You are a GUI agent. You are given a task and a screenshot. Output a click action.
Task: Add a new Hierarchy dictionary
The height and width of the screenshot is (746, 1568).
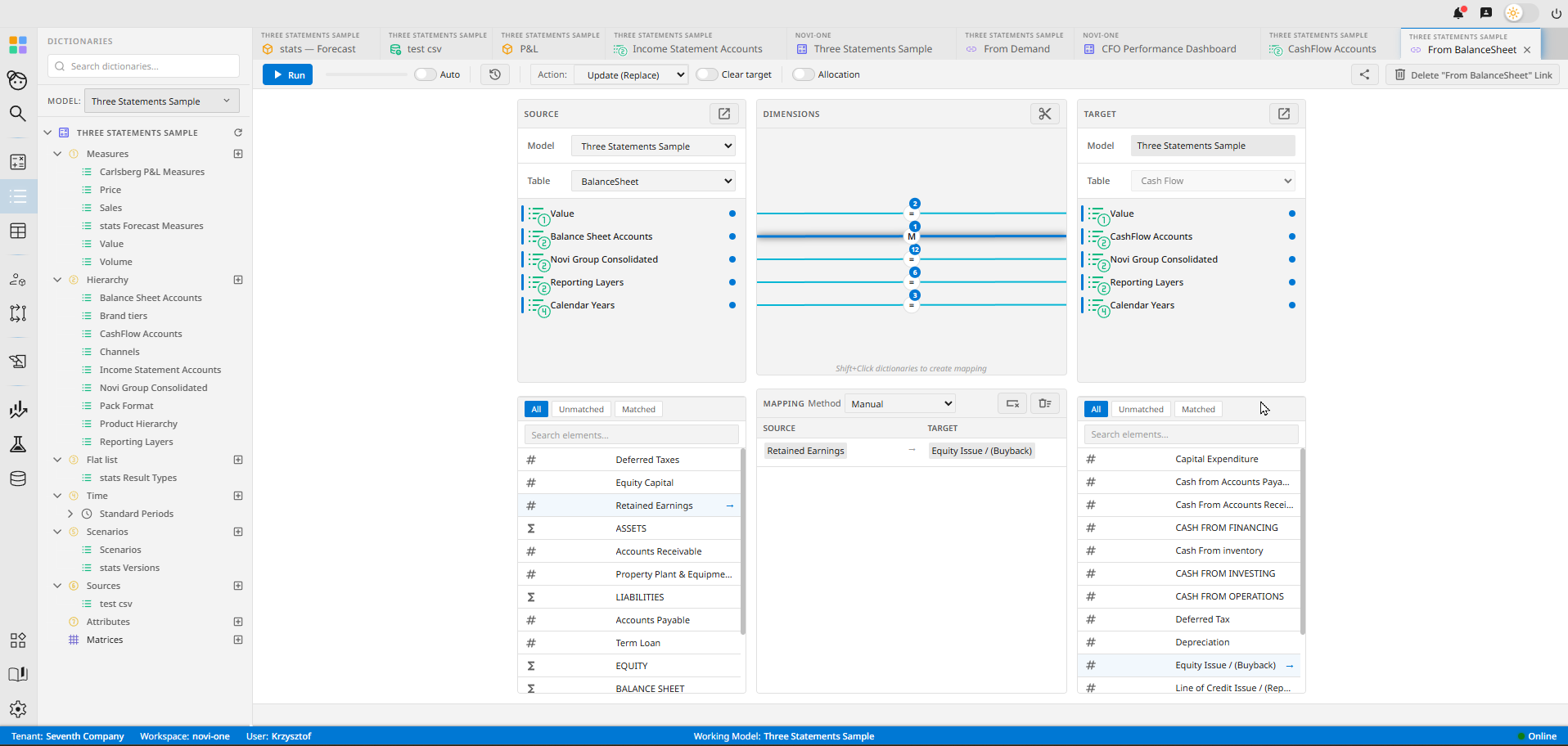[x=238, y=280]
